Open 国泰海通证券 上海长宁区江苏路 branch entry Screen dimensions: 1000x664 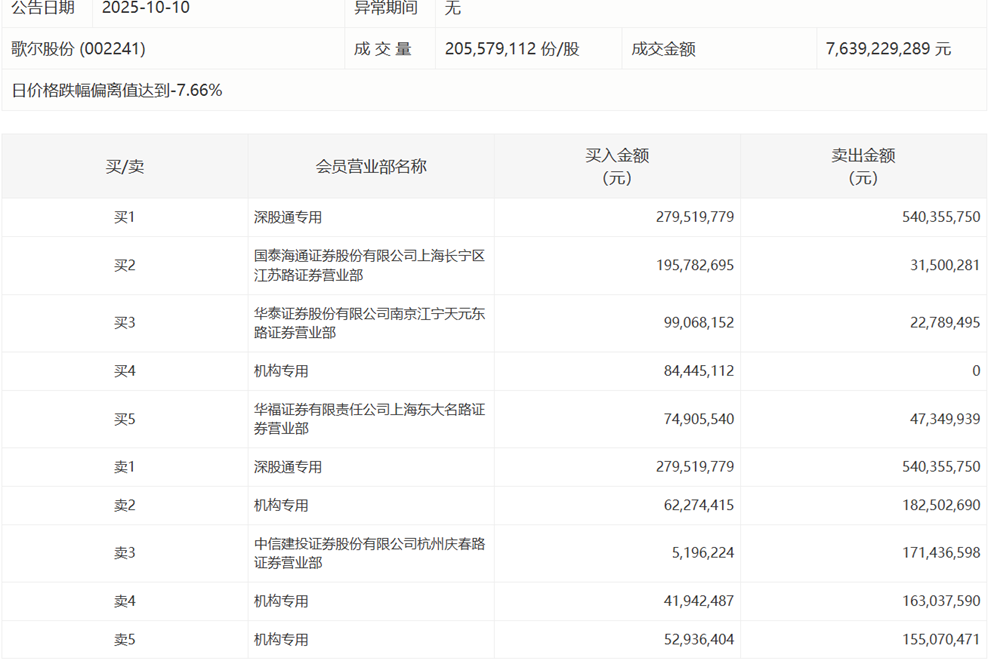click(369, 266)
